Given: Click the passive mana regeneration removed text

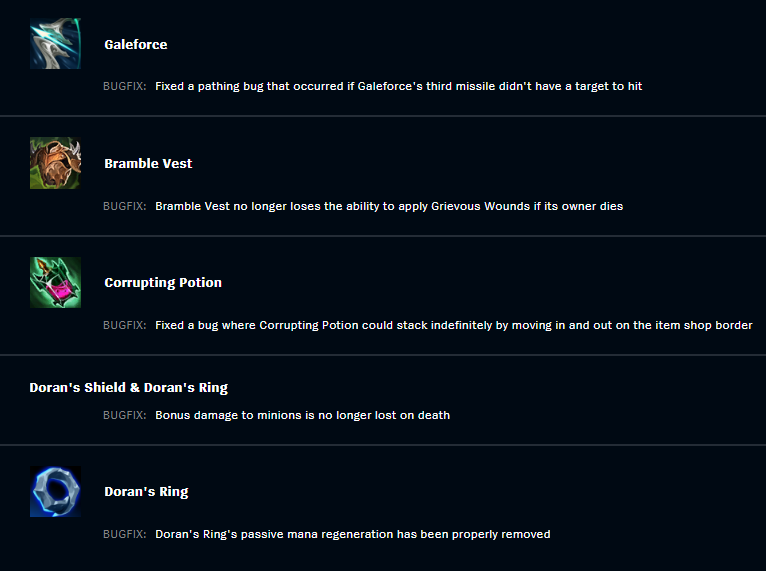Looking at the screenshot, I should pyautogui.click(x=353, y=534).
